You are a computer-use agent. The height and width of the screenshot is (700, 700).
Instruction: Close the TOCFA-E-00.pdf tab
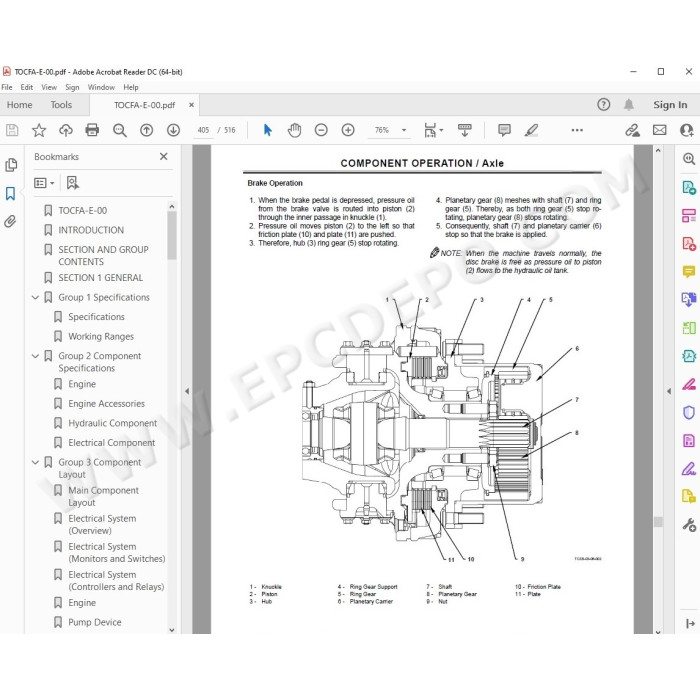coord(192,105)
